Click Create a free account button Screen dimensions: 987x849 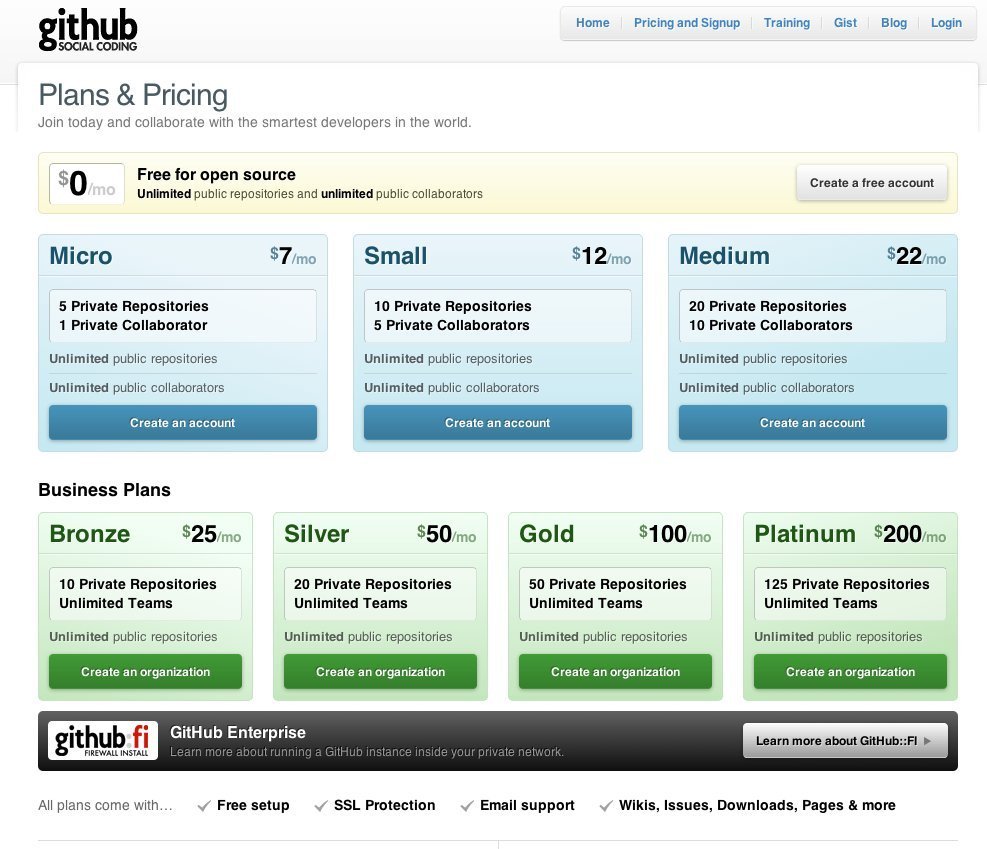click(871, 183)
